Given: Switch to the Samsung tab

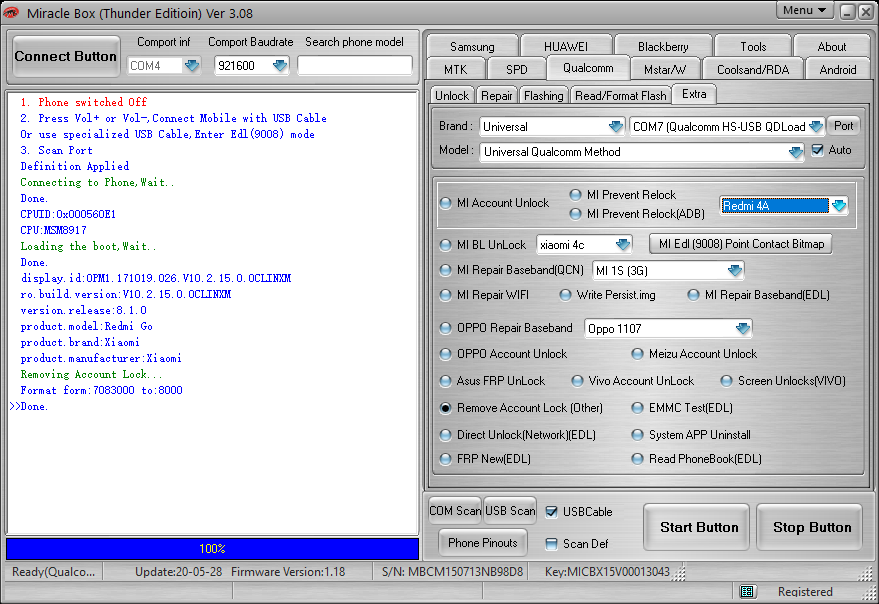Looking at the screenshot, I should [x=472, y=47].
